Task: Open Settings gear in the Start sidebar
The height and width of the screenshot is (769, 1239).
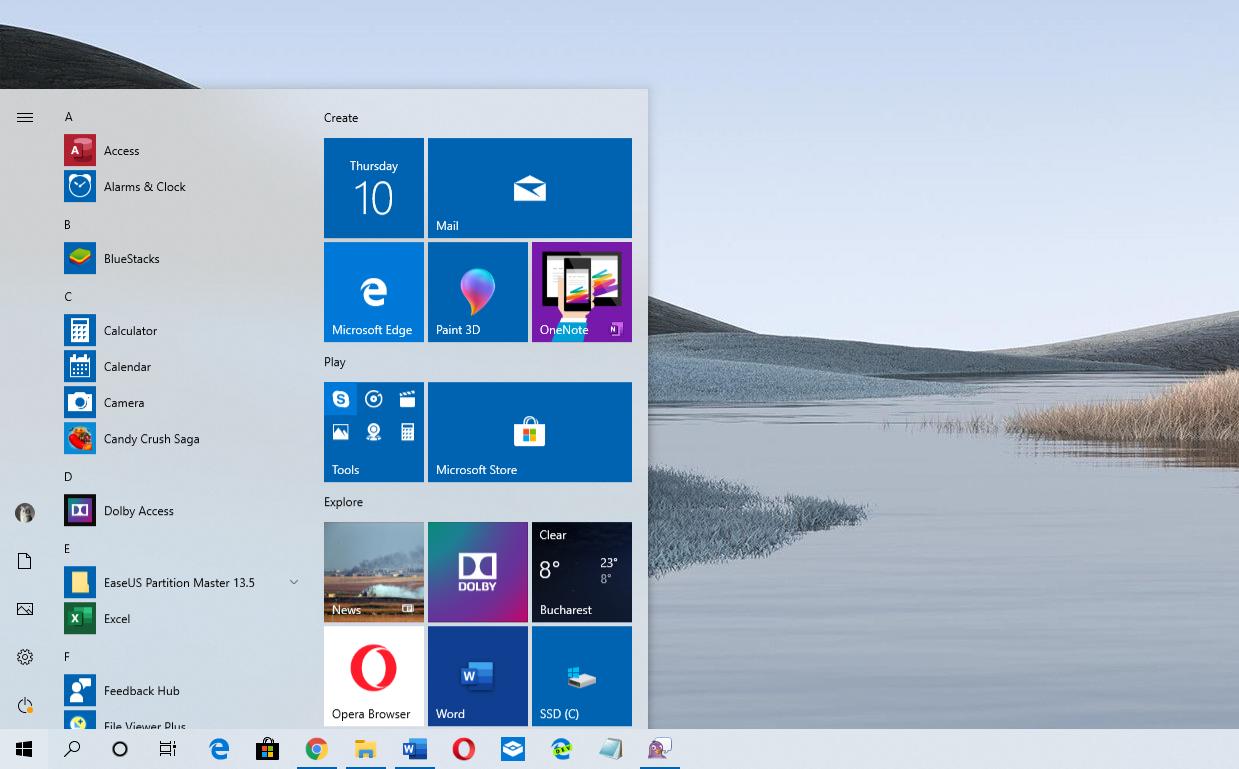Action: tap(25, 657)
